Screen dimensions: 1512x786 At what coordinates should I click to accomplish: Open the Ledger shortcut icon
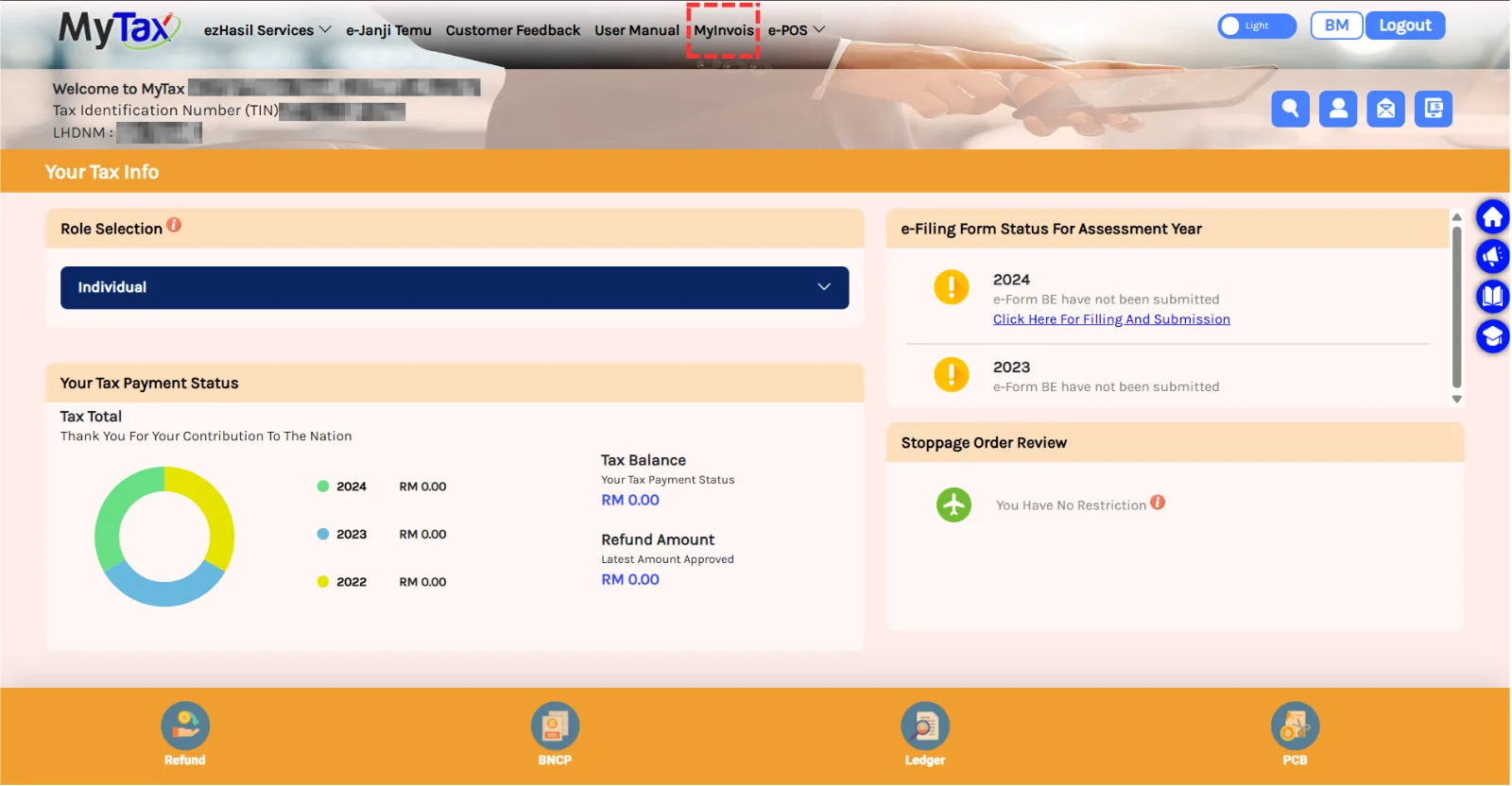925,726
